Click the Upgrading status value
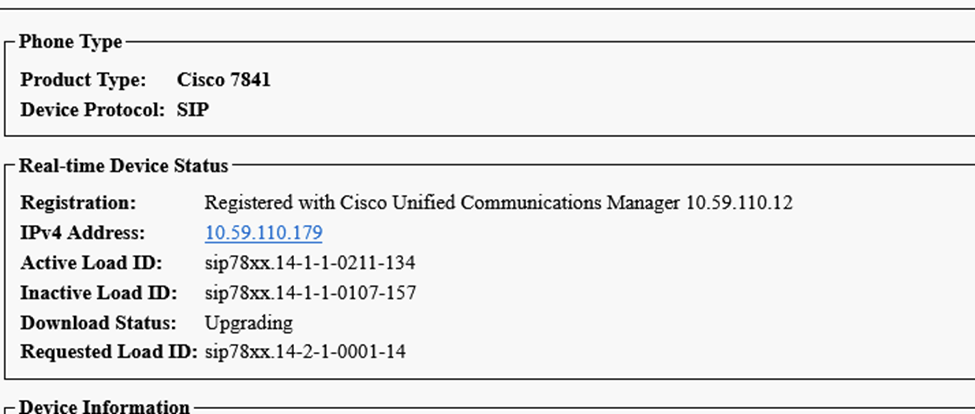 tap(248, 323)
